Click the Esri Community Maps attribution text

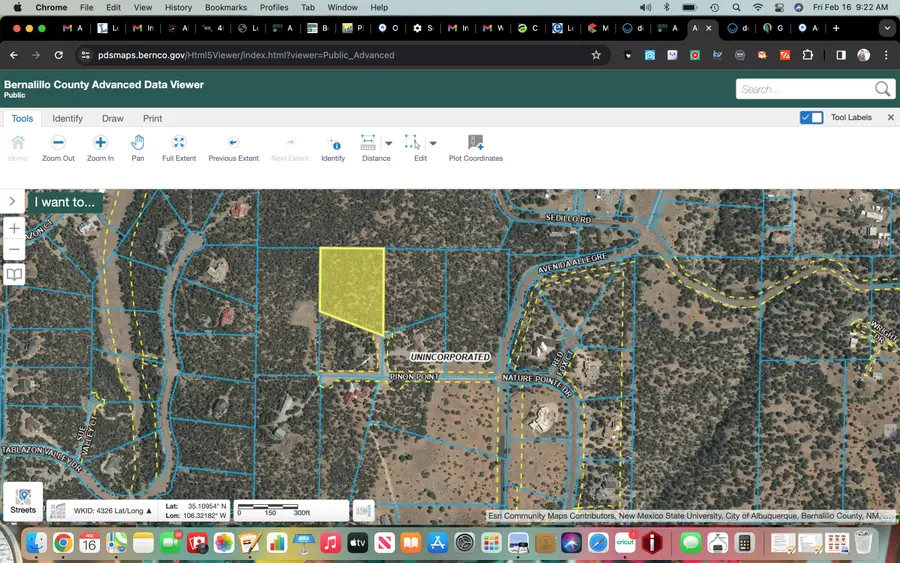(689, 516)
